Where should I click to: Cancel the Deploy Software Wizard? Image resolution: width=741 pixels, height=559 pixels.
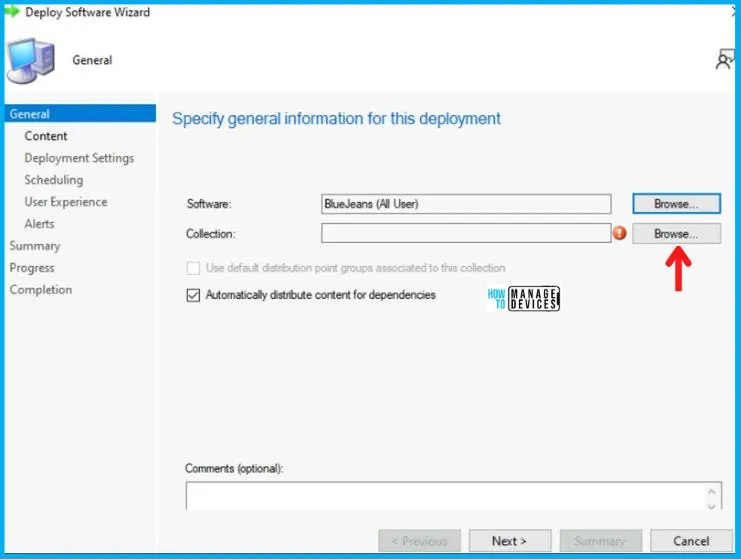tap(691, 541)
